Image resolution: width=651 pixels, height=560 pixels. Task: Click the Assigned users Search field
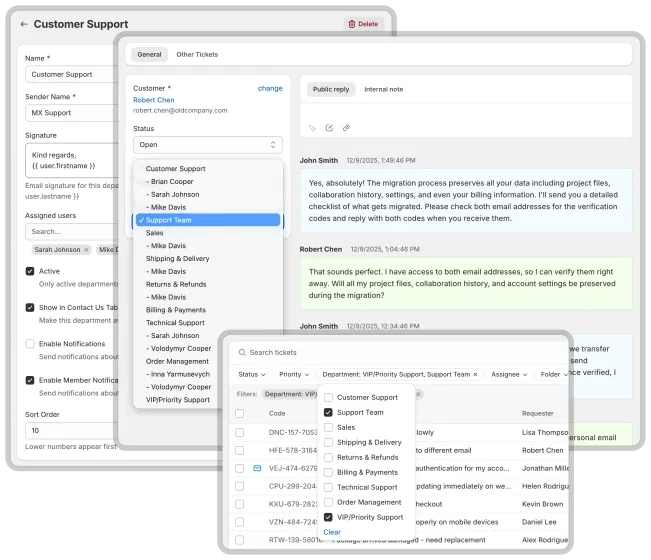point(72,232)
